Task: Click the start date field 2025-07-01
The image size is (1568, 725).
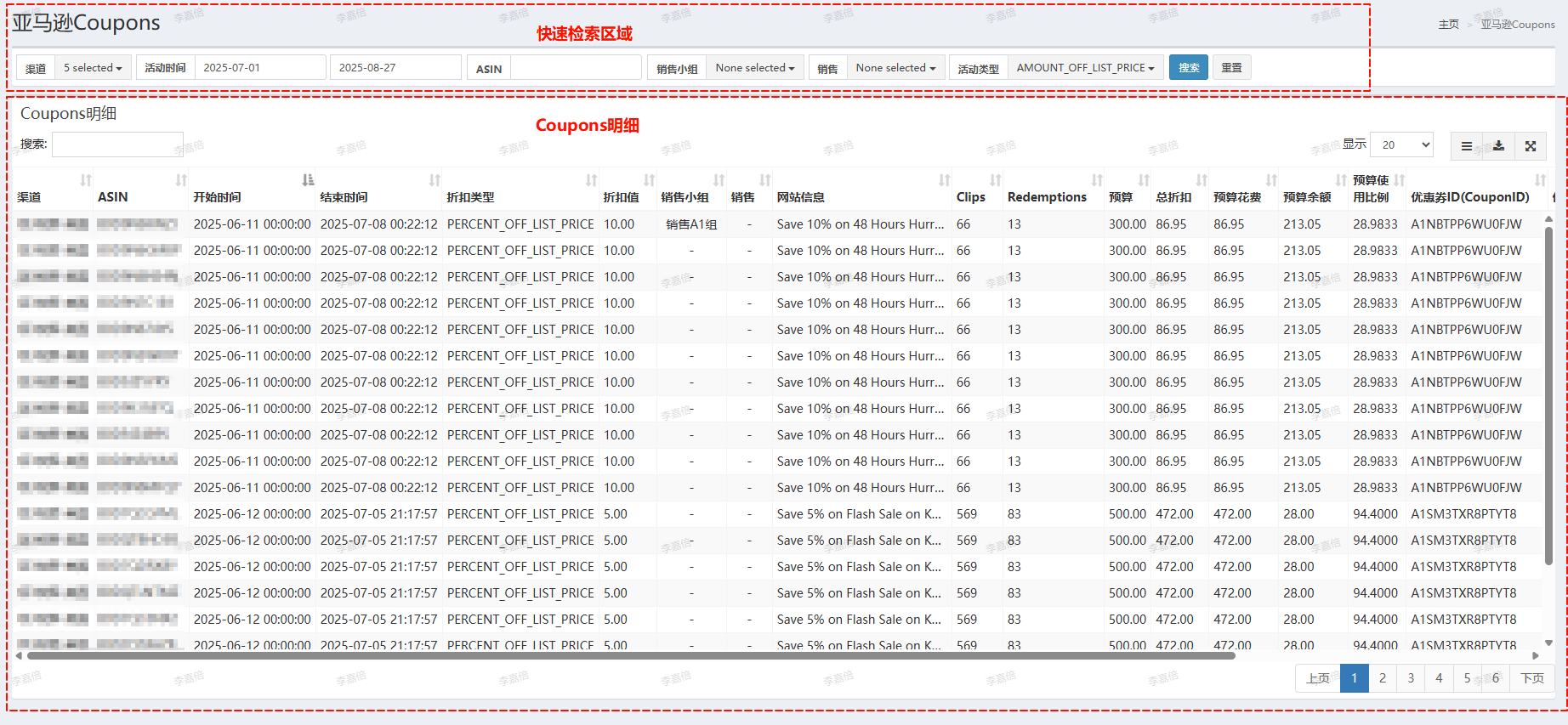Action: point(260,68)
